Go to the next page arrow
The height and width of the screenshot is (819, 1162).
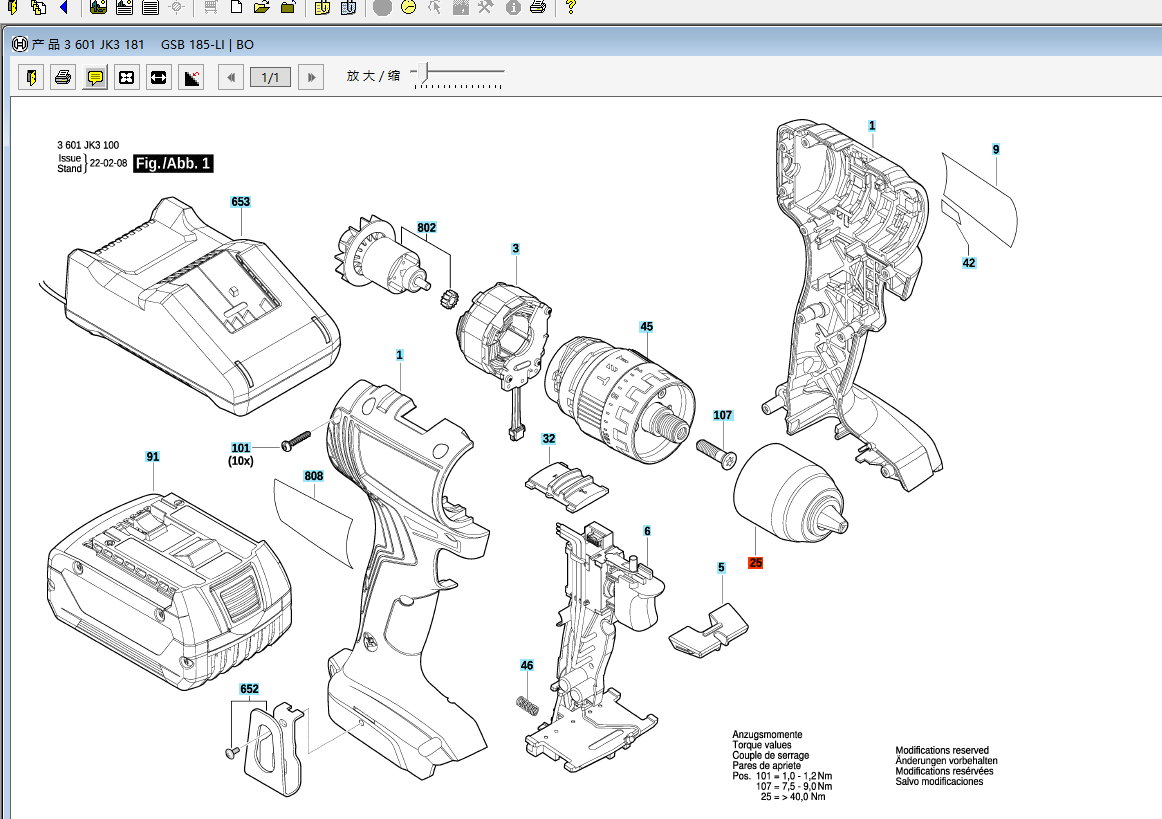click(x=311, y=77)
